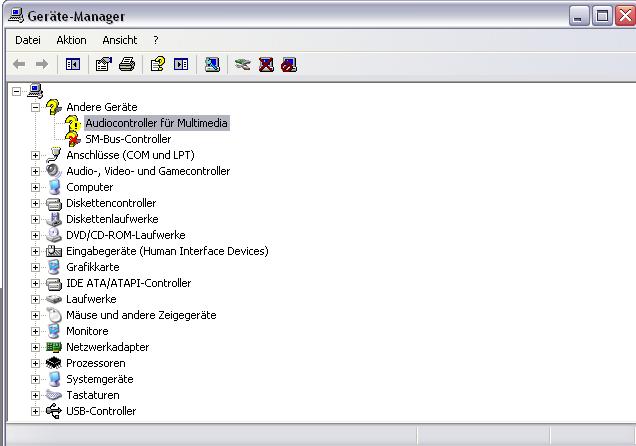Viewport: 636px width, 446px height.
Task: Click the Back arrow toolbar button
Action: point(19,64)
